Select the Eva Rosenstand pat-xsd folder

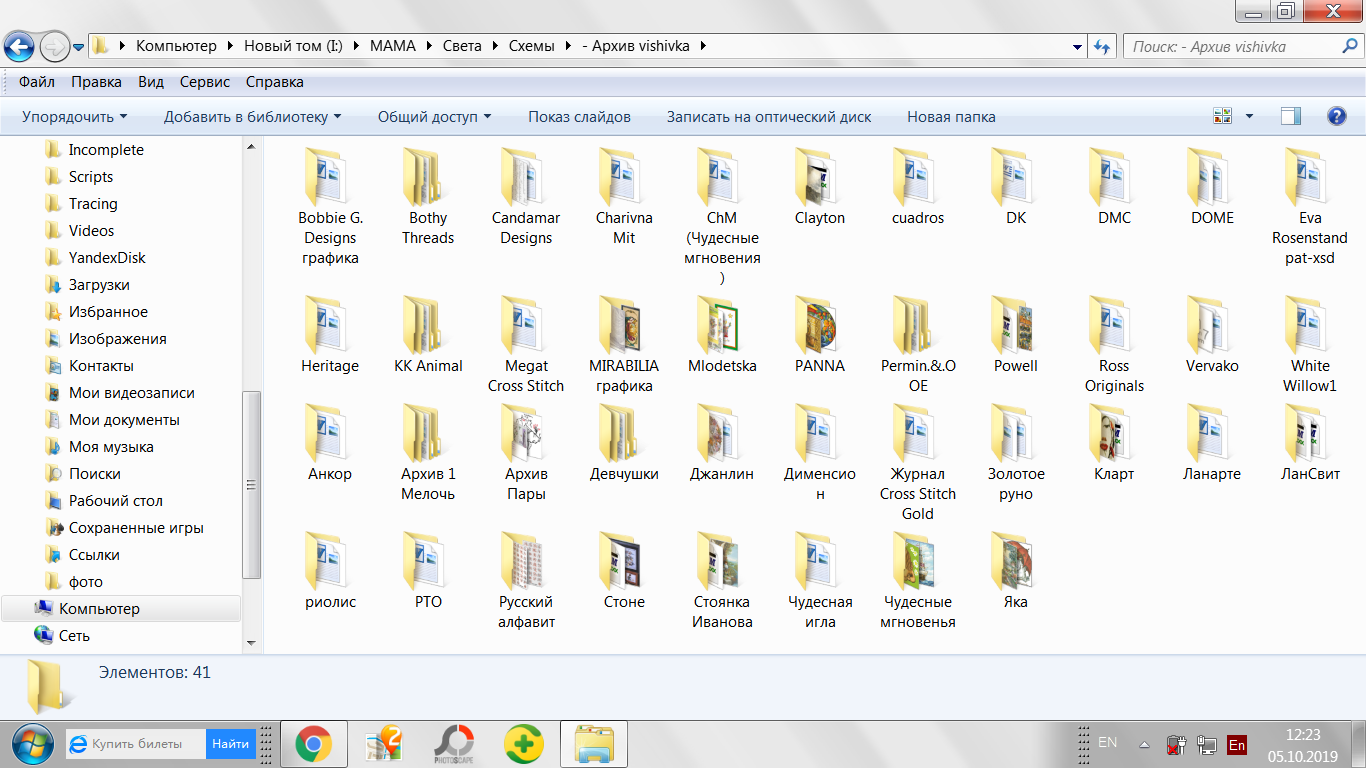click(1310, 208)
